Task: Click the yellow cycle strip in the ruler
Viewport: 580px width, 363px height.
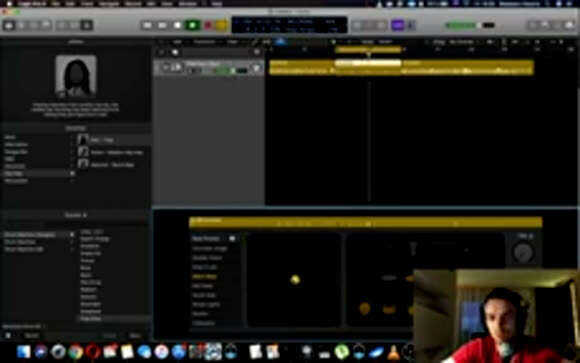Action: [368, 49]
